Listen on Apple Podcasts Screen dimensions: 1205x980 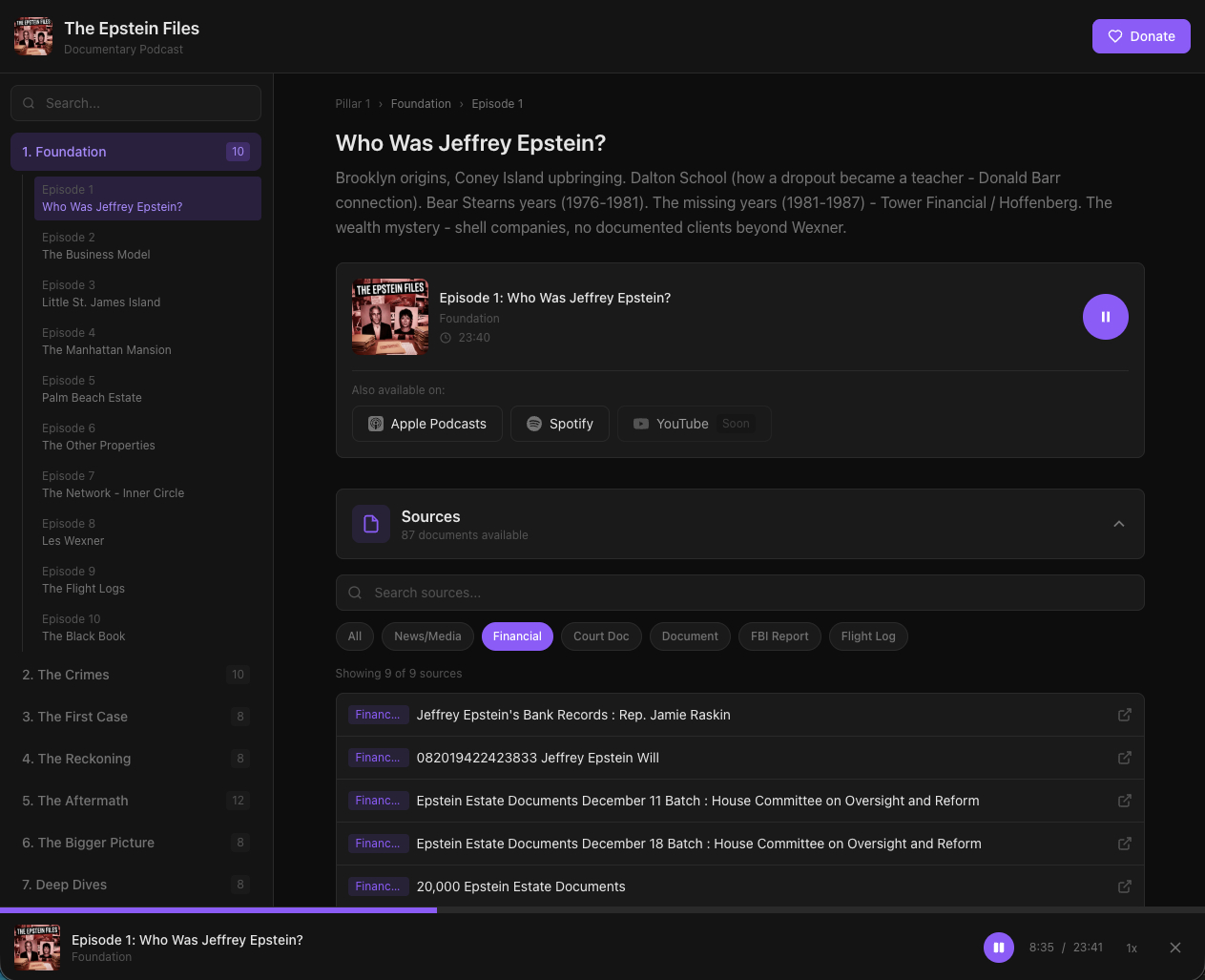tap(427, 424)
